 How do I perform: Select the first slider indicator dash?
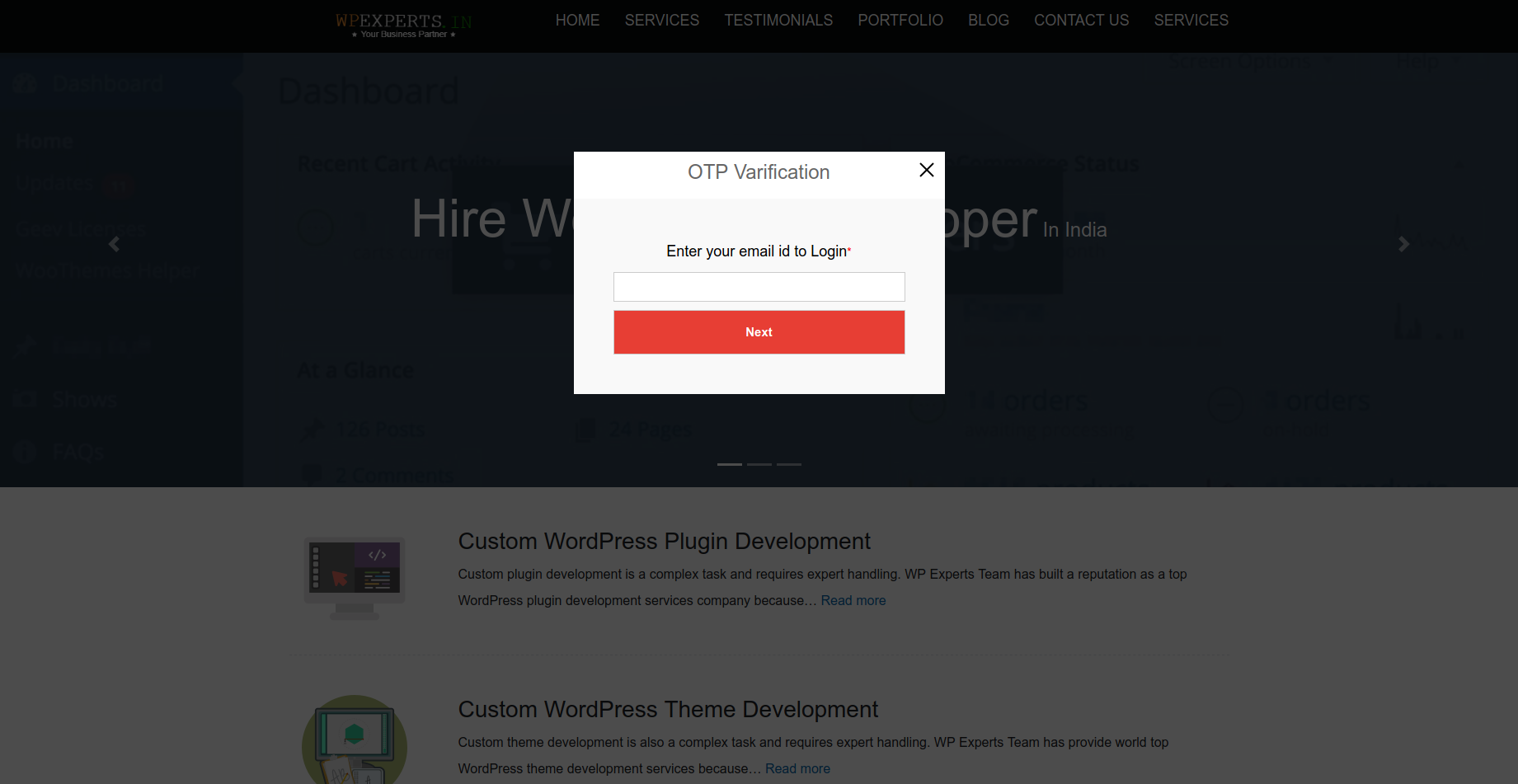730,464
